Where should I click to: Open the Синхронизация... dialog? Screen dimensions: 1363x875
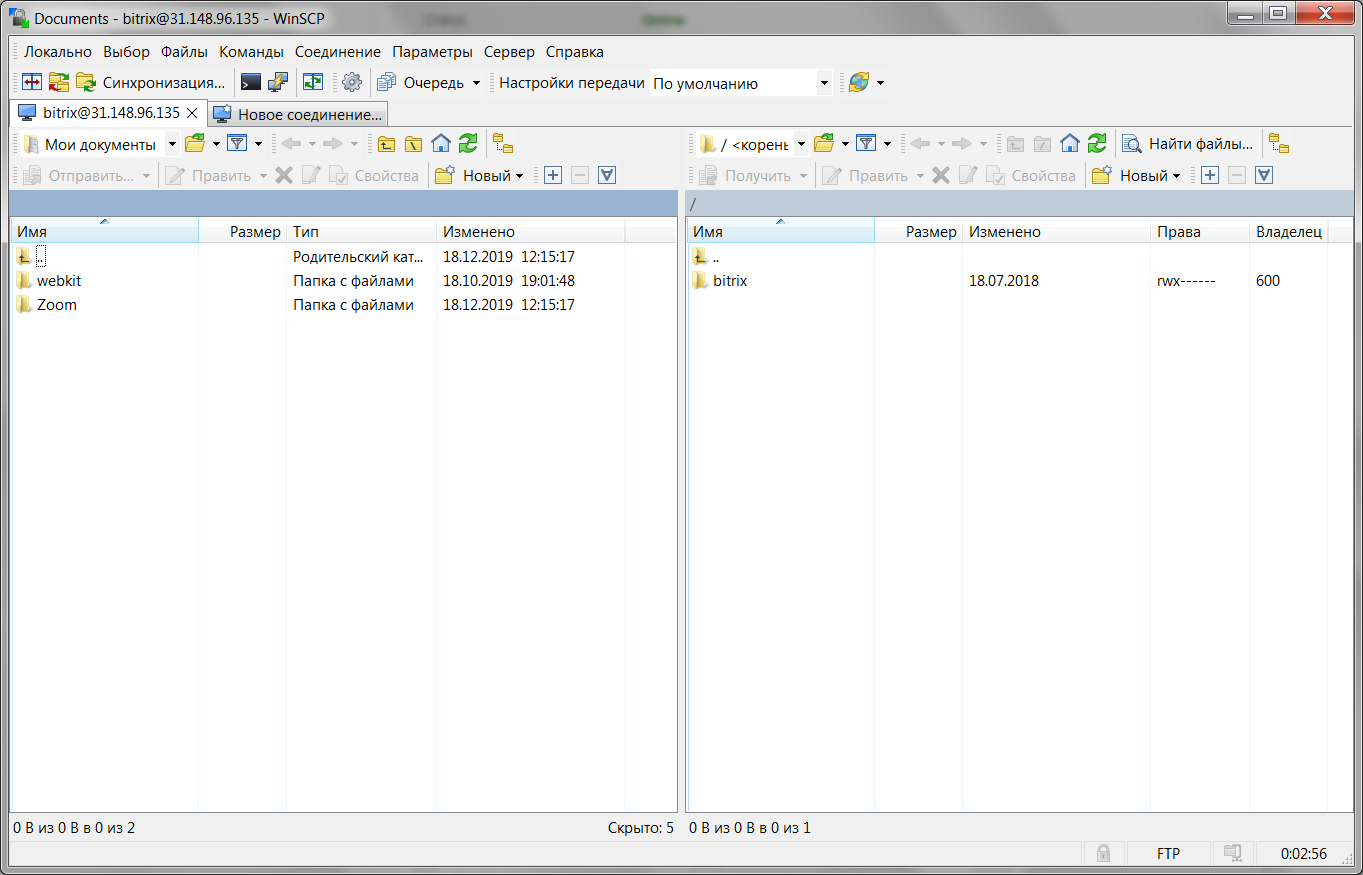tap(152, 83)
